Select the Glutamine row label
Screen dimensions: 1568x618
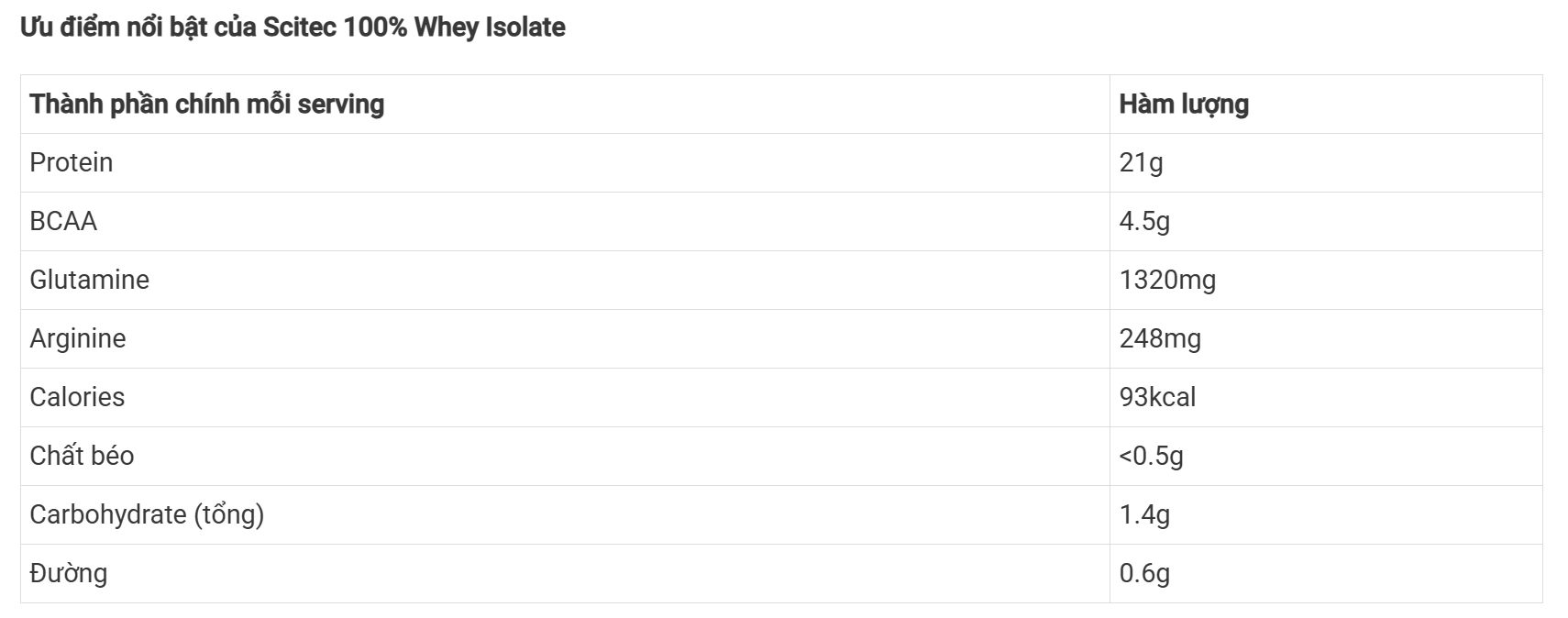(89, 280)
